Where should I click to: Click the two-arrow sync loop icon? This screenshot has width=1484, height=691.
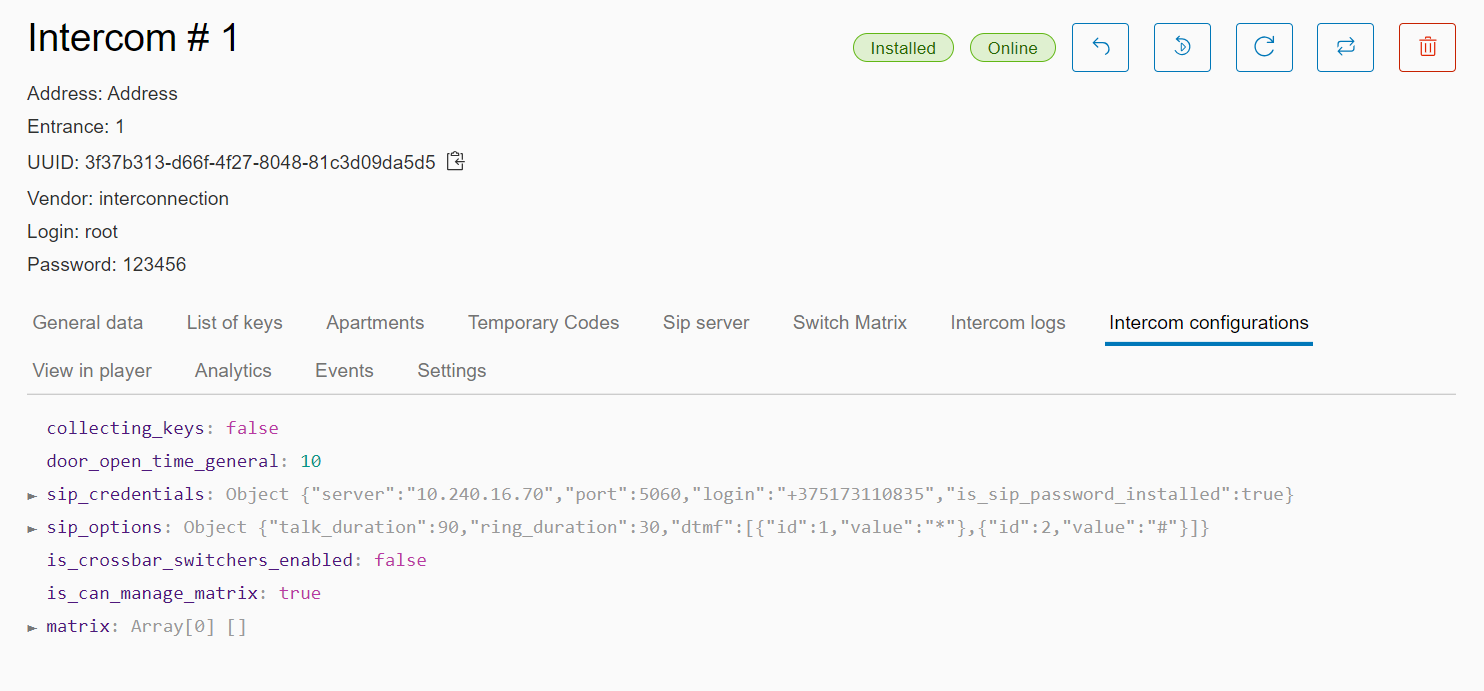coord(1345,47)
